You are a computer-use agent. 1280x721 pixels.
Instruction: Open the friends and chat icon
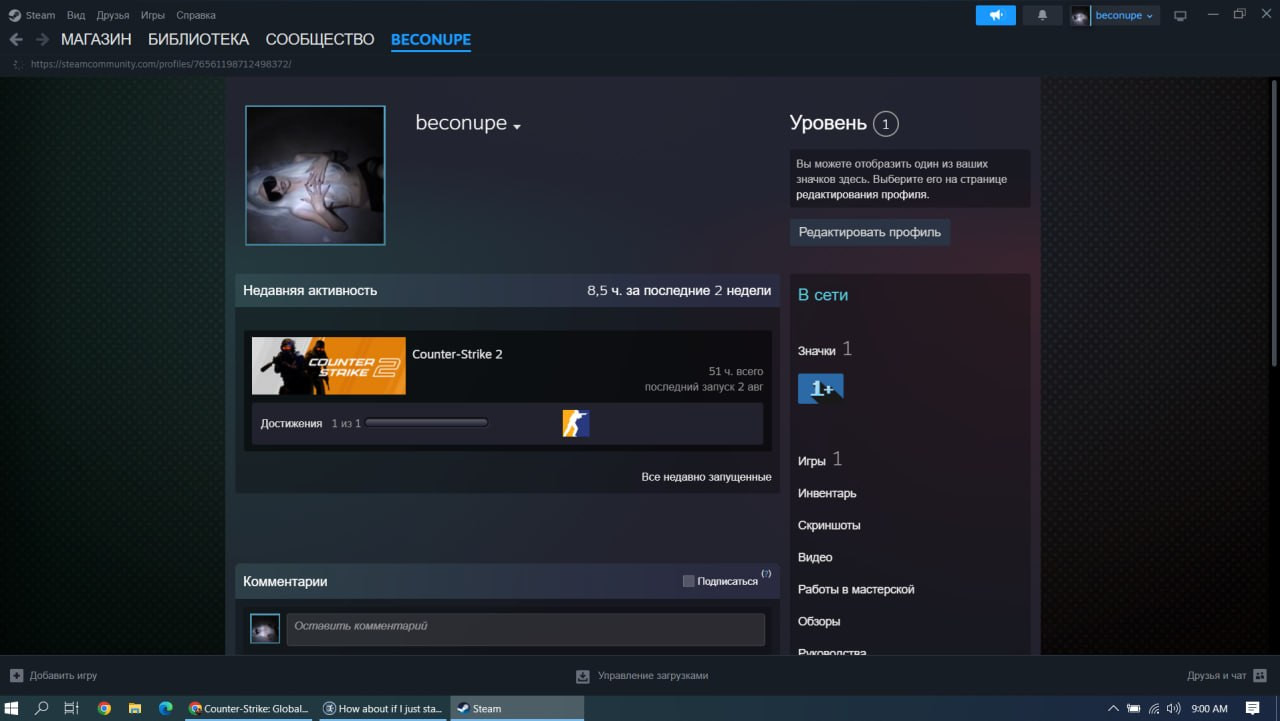pos(1260,675)
